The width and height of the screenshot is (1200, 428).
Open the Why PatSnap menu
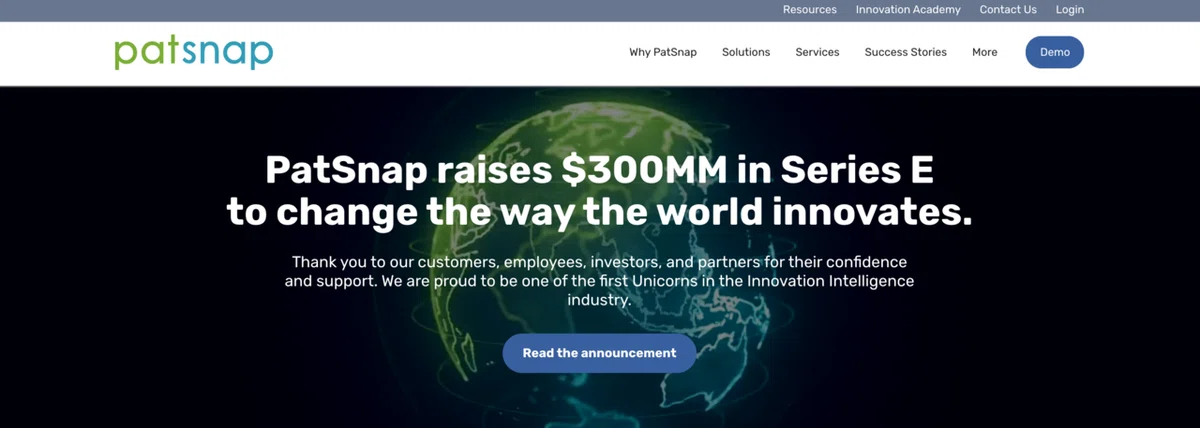[x=663, y=52]
